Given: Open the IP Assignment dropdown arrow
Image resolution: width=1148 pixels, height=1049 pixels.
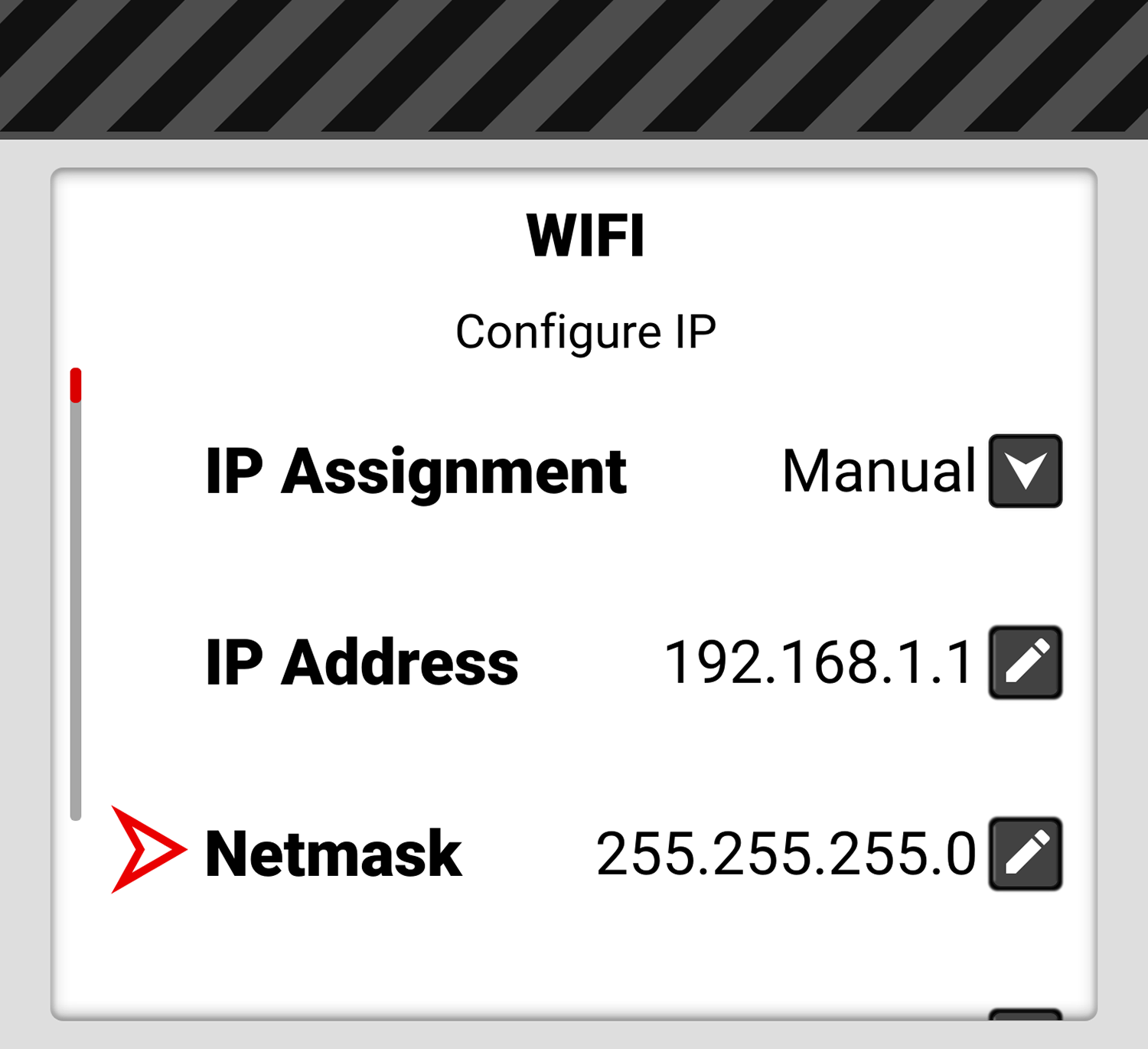Looking at the screenshot, I should [x=1025, y=471].
